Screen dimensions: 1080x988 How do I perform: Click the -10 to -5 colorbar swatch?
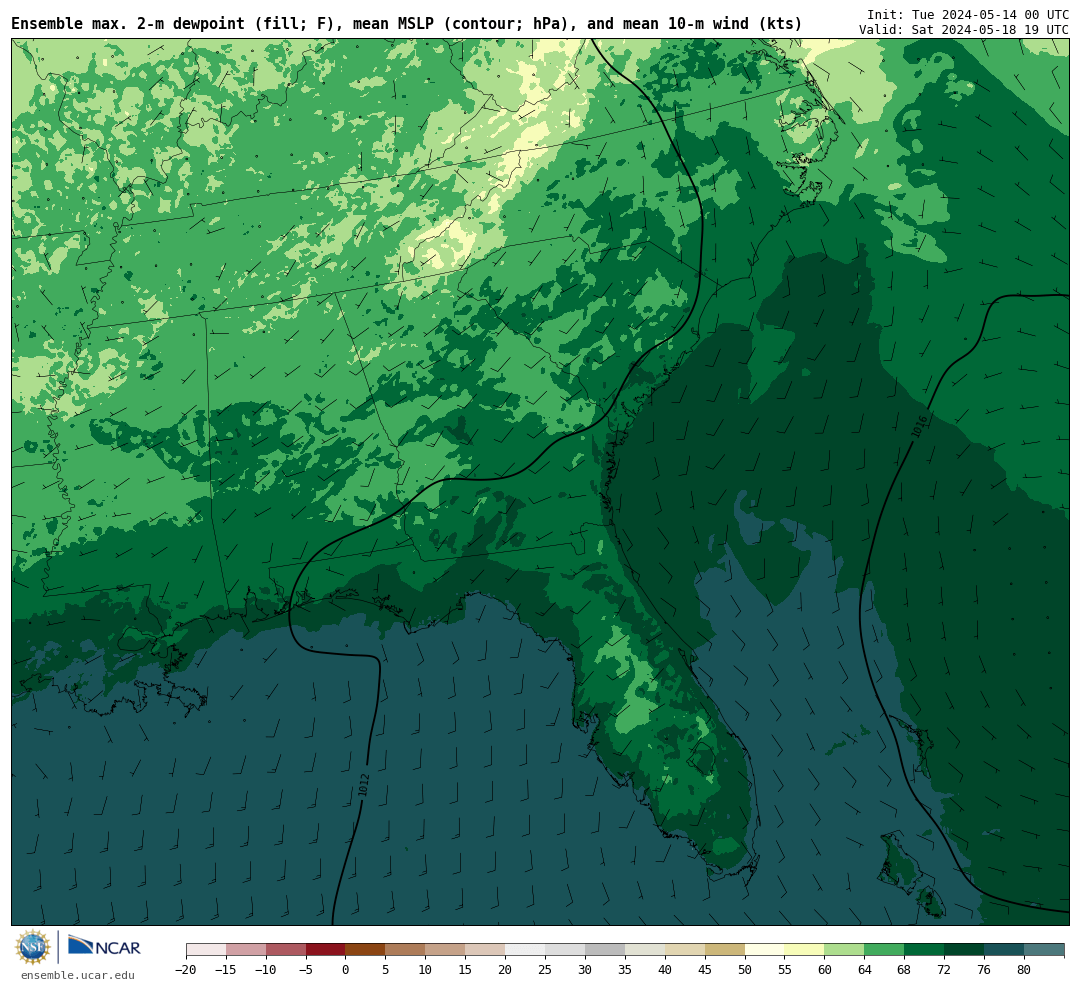(x=286, y=950)
